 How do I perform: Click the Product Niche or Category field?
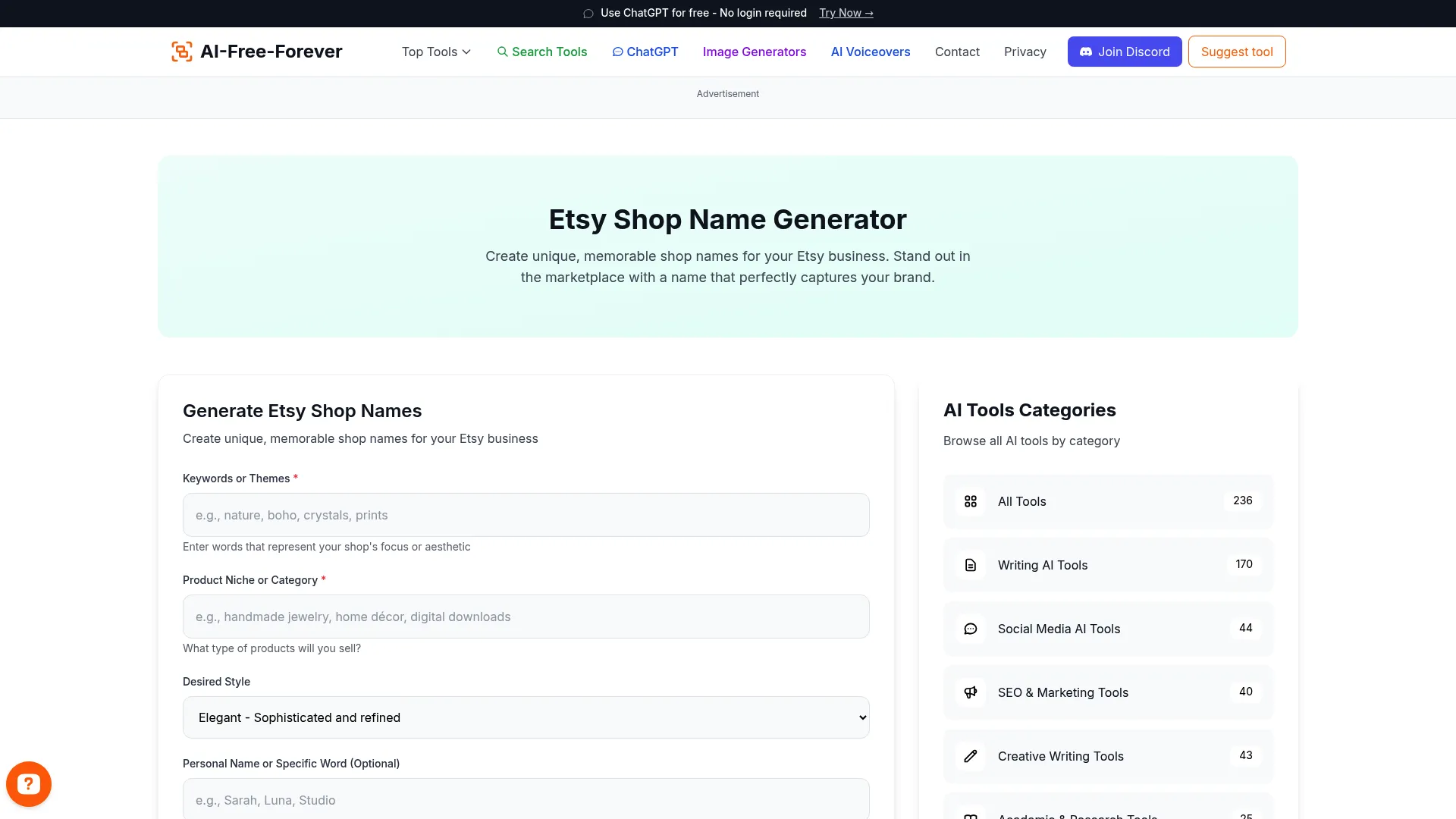[x=526, y=617]
